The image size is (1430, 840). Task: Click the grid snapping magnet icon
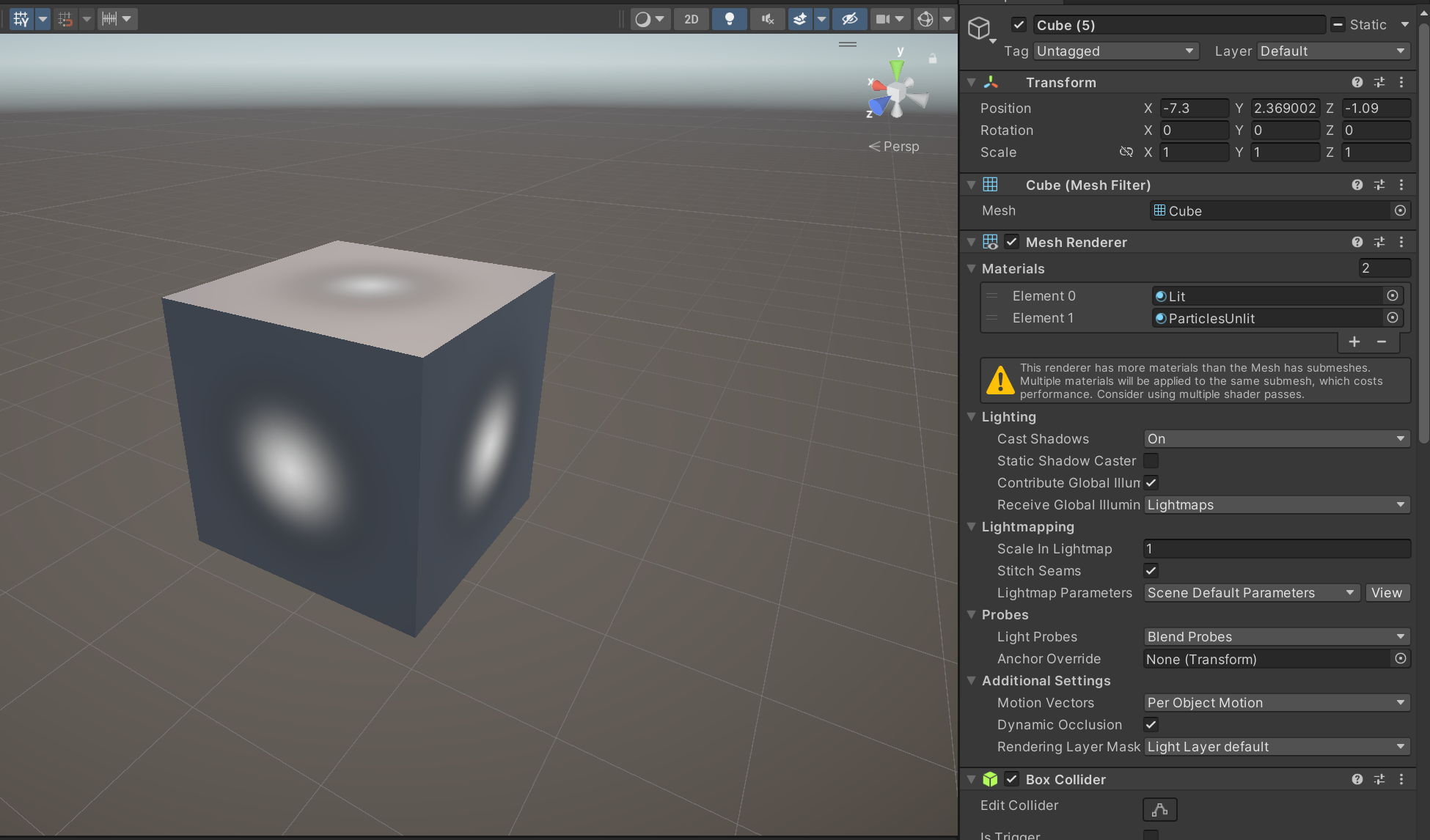coord(66,19)
